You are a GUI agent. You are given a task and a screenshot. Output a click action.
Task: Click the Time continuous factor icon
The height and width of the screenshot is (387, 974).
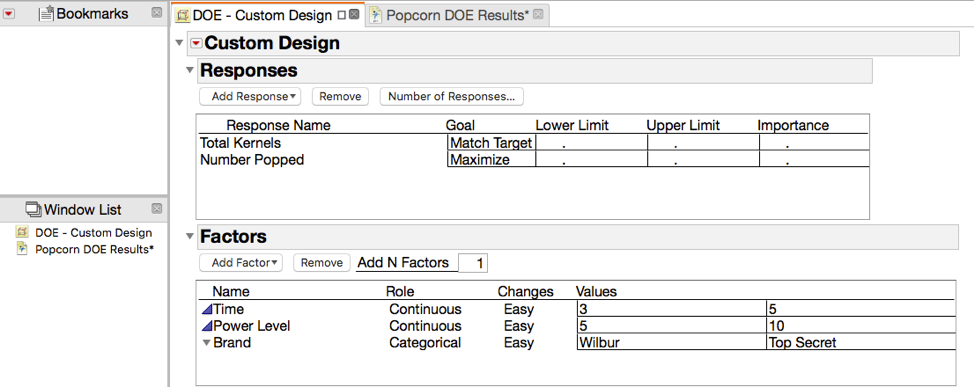coord(207,309)
